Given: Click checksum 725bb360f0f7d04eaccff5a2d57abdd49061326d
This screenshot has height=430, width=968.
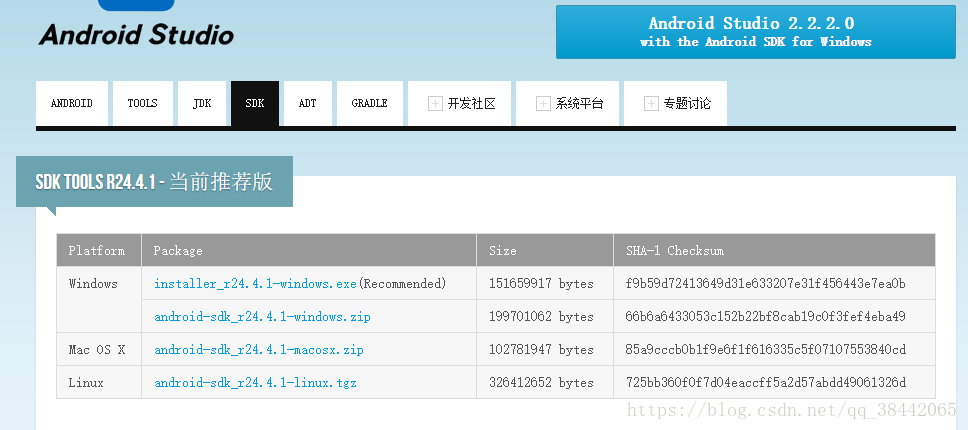Looking at the screenshot, I should [x=766, y=383].
